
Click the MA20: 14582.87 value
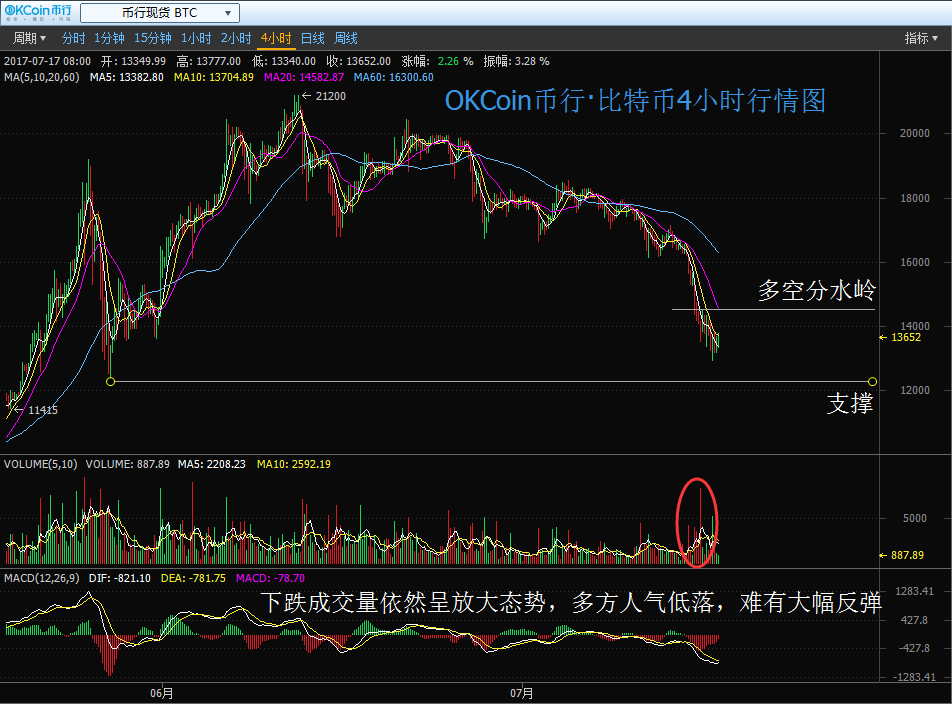(304, 77)
